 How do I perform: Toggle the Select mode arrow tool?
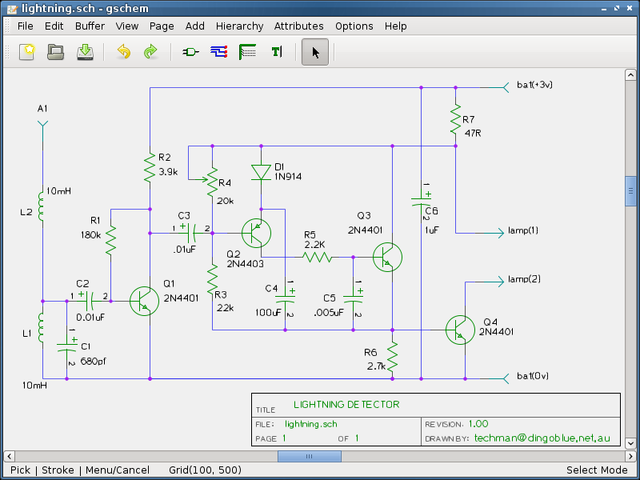(x=315, y=52)
